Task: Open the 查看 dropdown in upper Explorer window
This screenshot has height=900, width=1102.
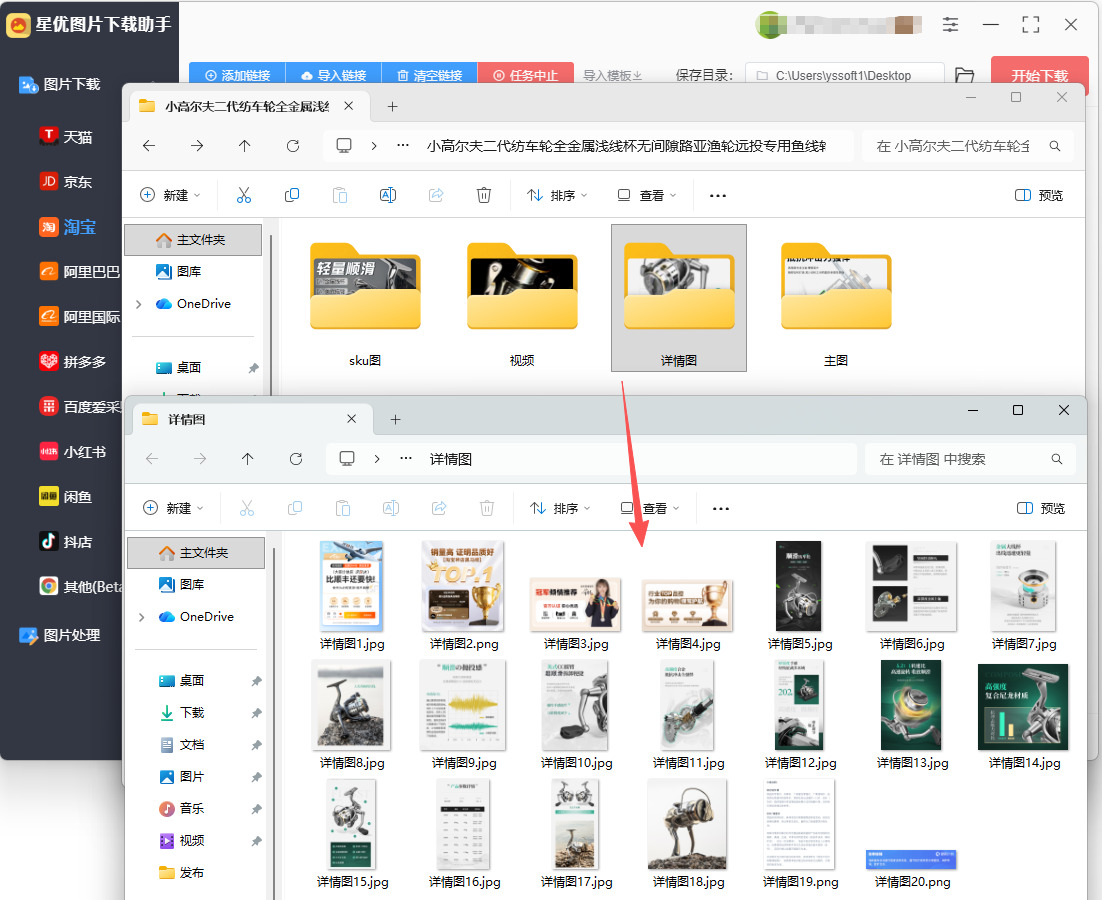Action: tap(647, 195)
